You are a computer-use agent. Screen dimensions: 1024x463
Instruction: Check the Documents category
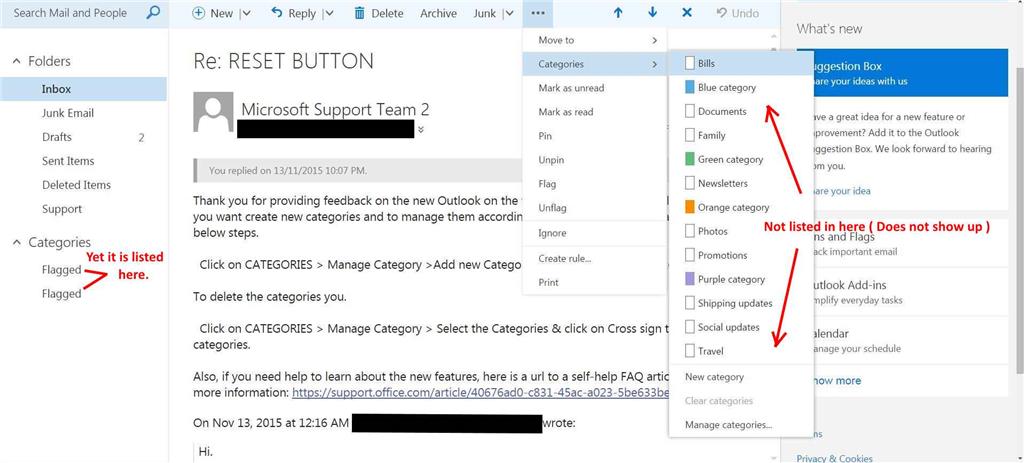(x=690, y=112)
